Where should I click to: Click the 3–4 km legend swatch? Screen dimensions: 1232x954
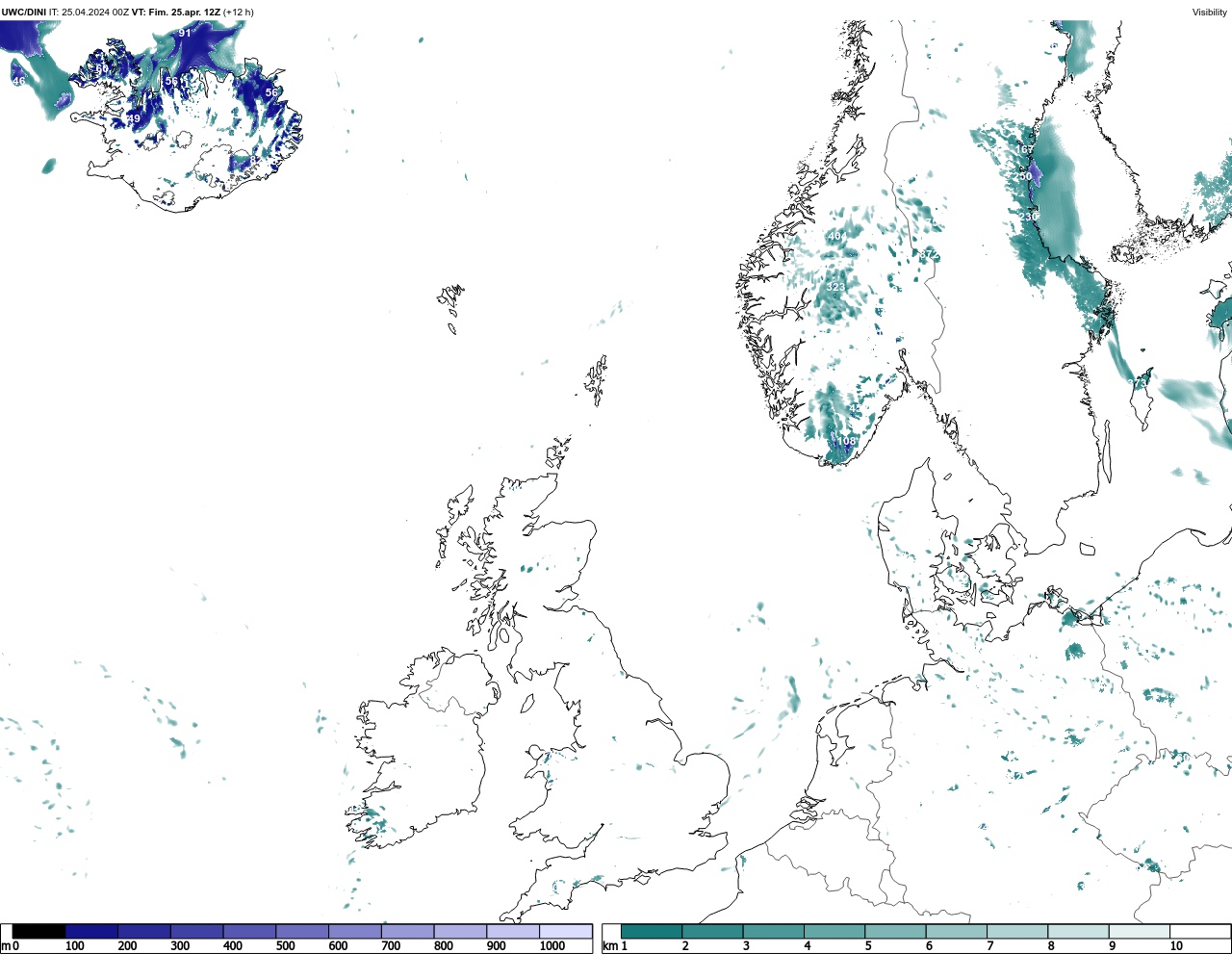[x=773, y=931]
